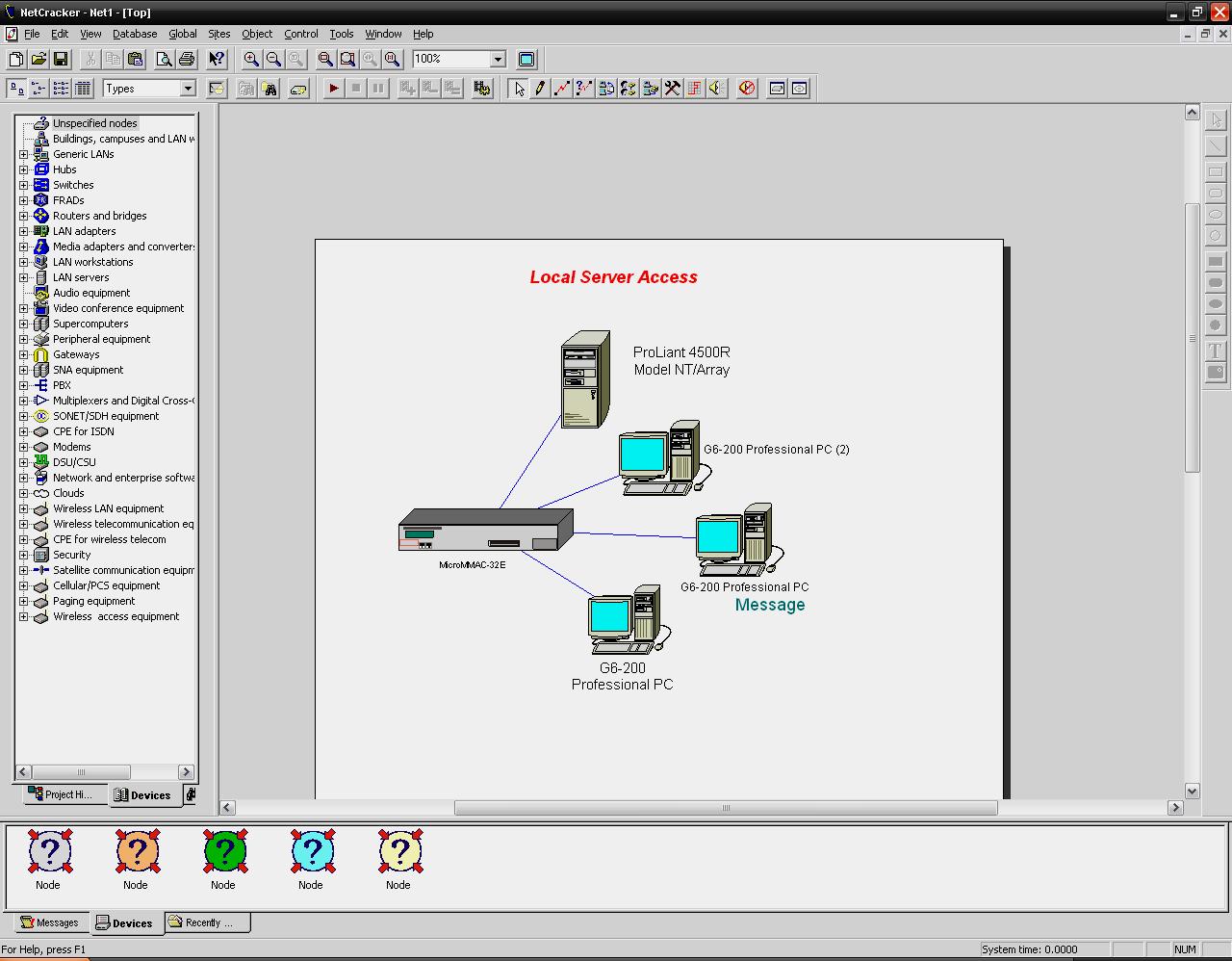Image resolution: width=1232 pixels, height=961 pixels.
Task: Select the Text tool in the drawing palette
Action: click(x=1216, y=351)
